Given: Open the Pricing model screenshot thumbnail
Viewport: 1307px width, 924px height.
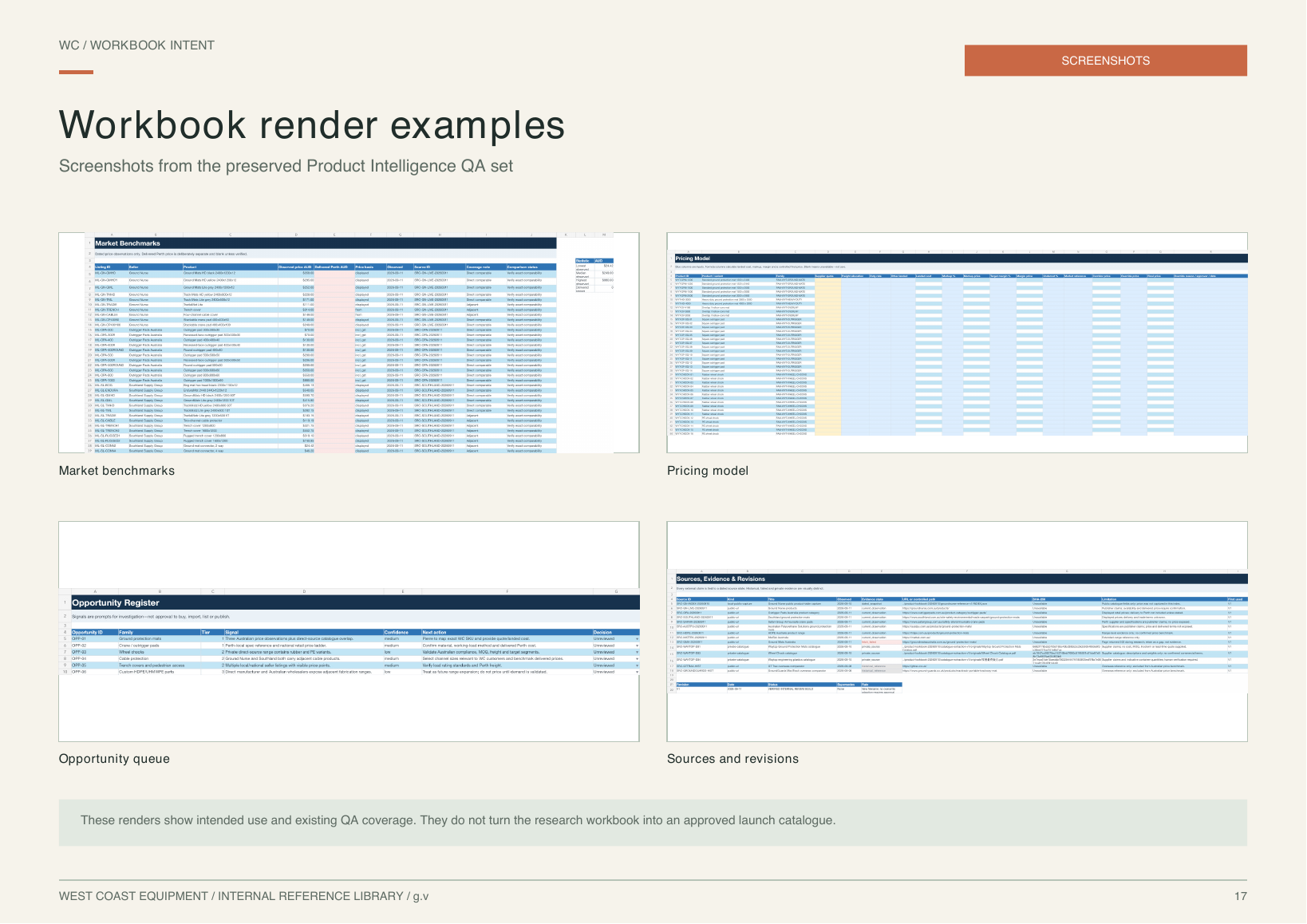Looking at the screenshot, I should (957, 343).
